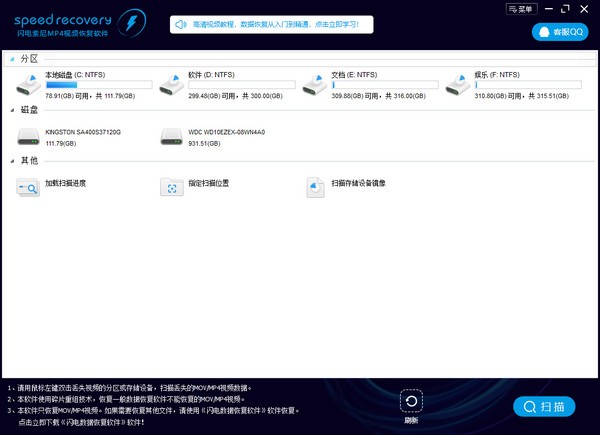Collapse the 分区 partitions section
Image resolution: width=600 pixels, height=435 pixels.
(12, 60)
